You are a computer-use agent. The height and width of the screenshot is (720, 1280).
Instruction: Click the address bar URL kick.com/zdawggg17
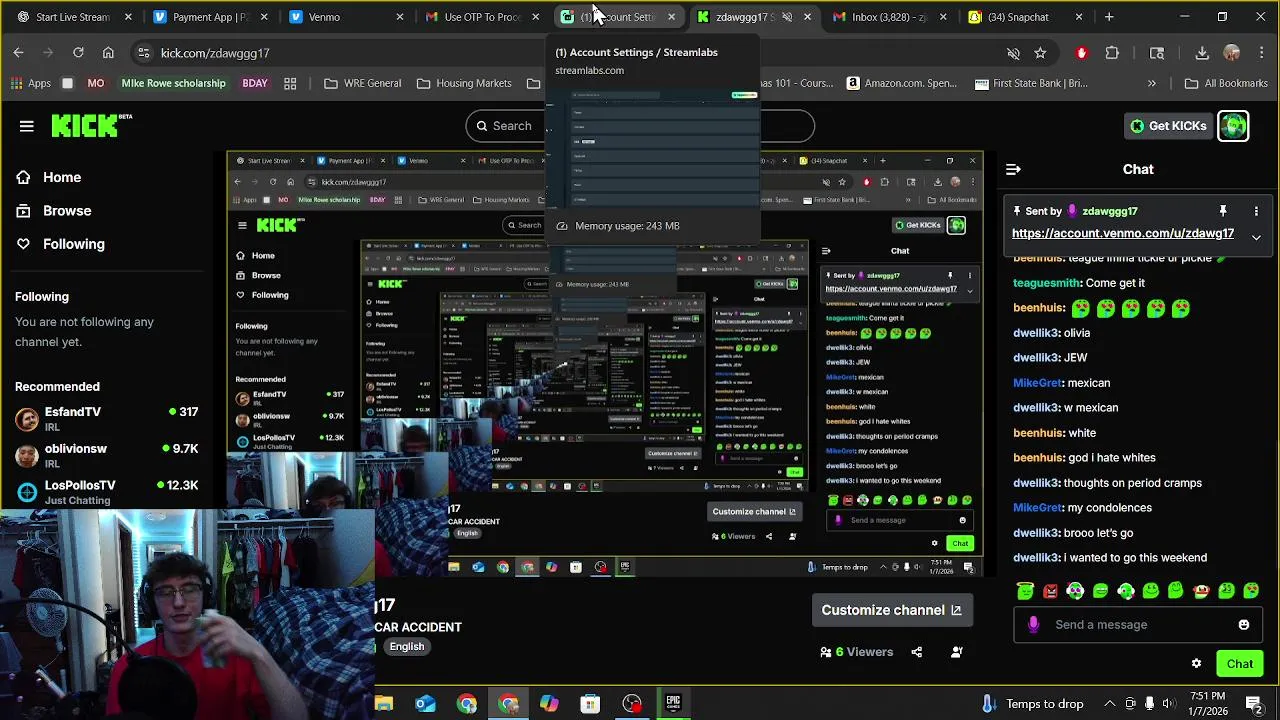[215, 53]
